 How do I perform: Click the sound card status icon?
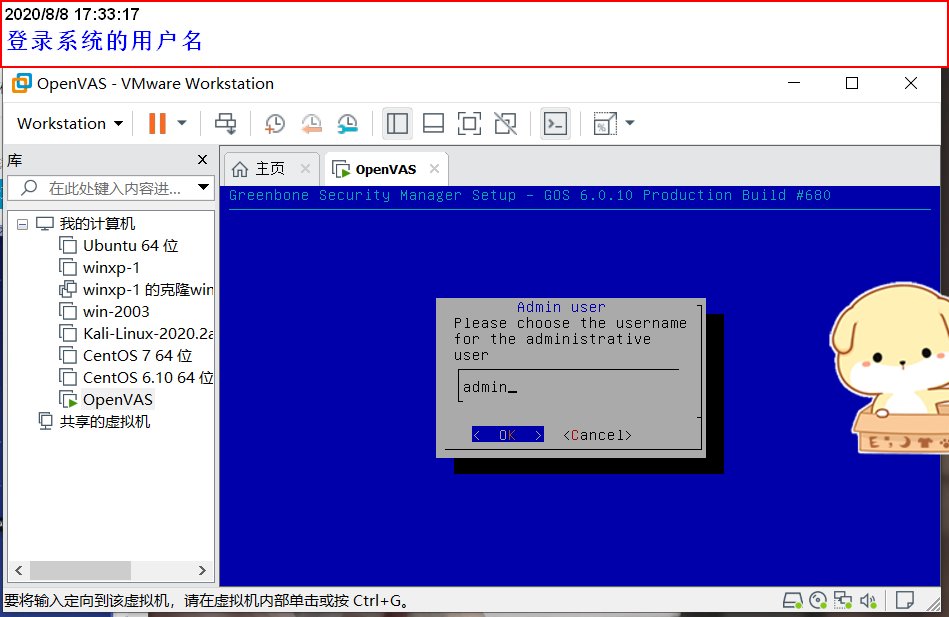point(869,600)
